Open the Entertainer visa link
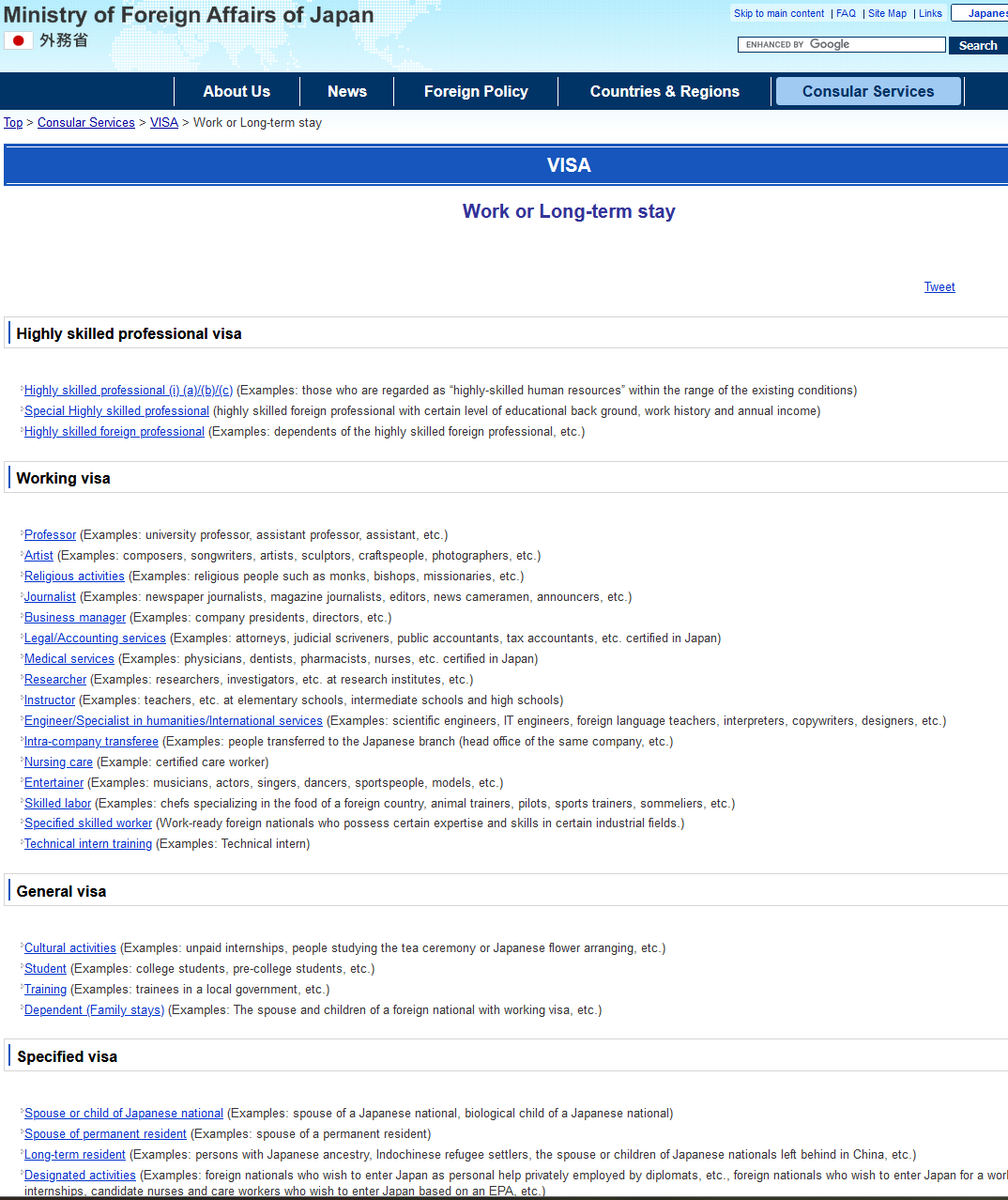This screenshot has height=1200, width=1008. (53, 783)
